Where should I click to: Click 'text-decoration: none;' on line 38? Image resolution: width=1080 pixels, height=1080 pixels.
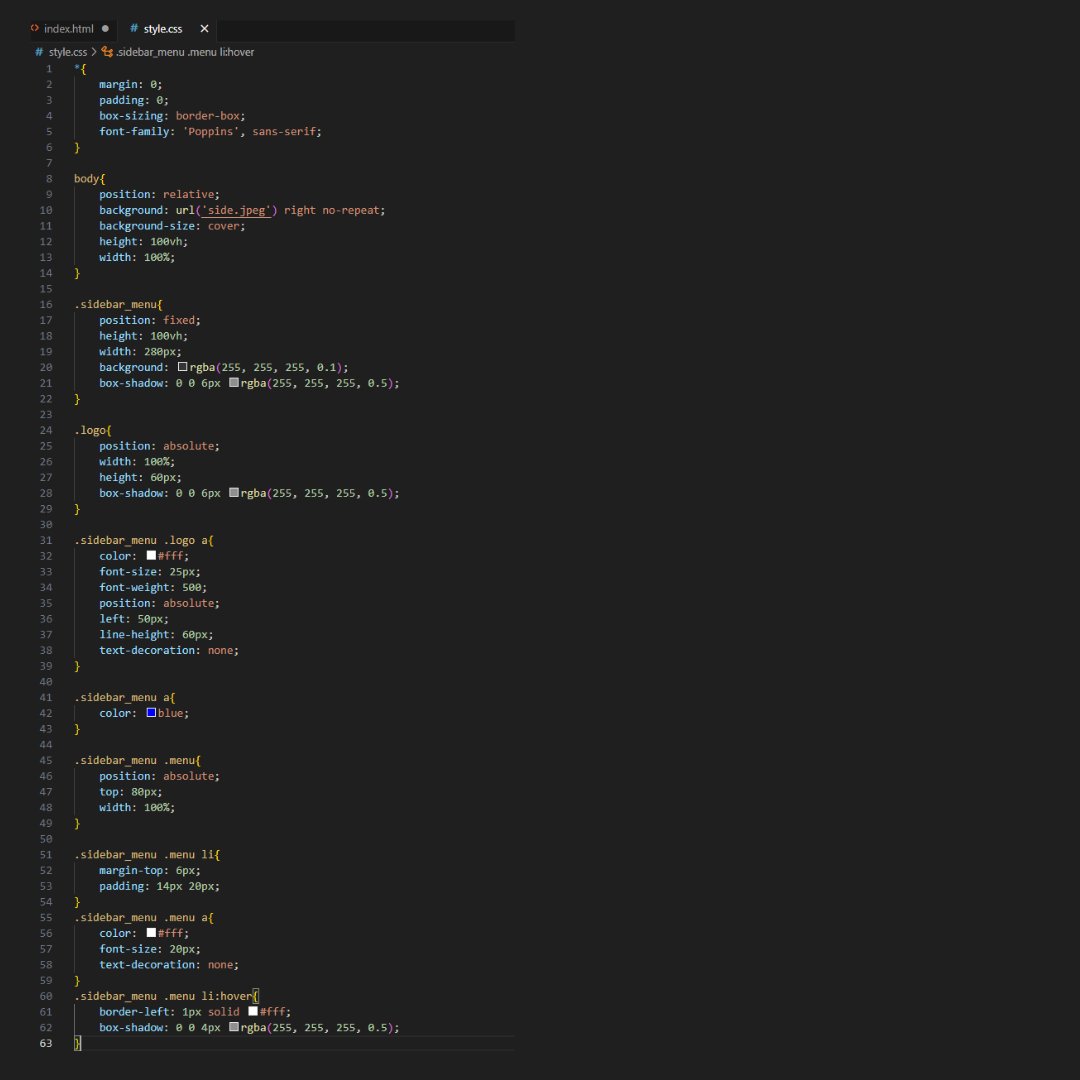coord(169,650)
